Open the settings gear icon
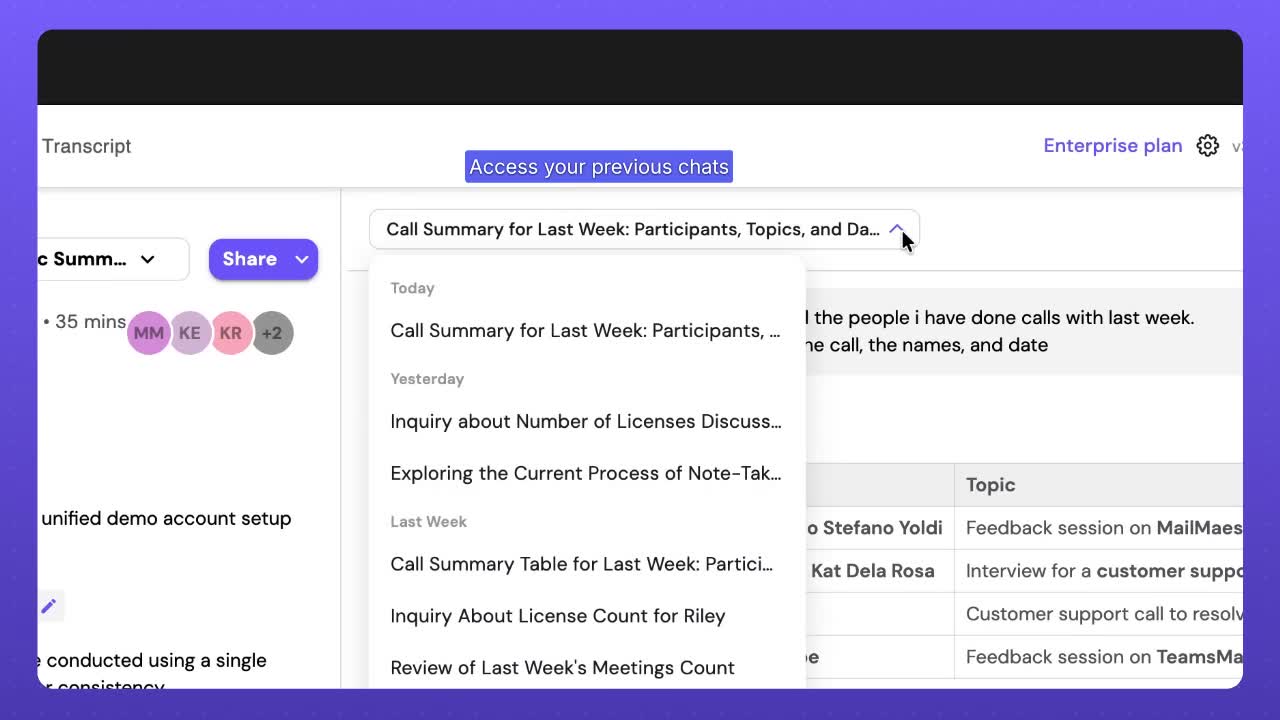This screenshot has width=1280, height=720. tap(1208, 145)
